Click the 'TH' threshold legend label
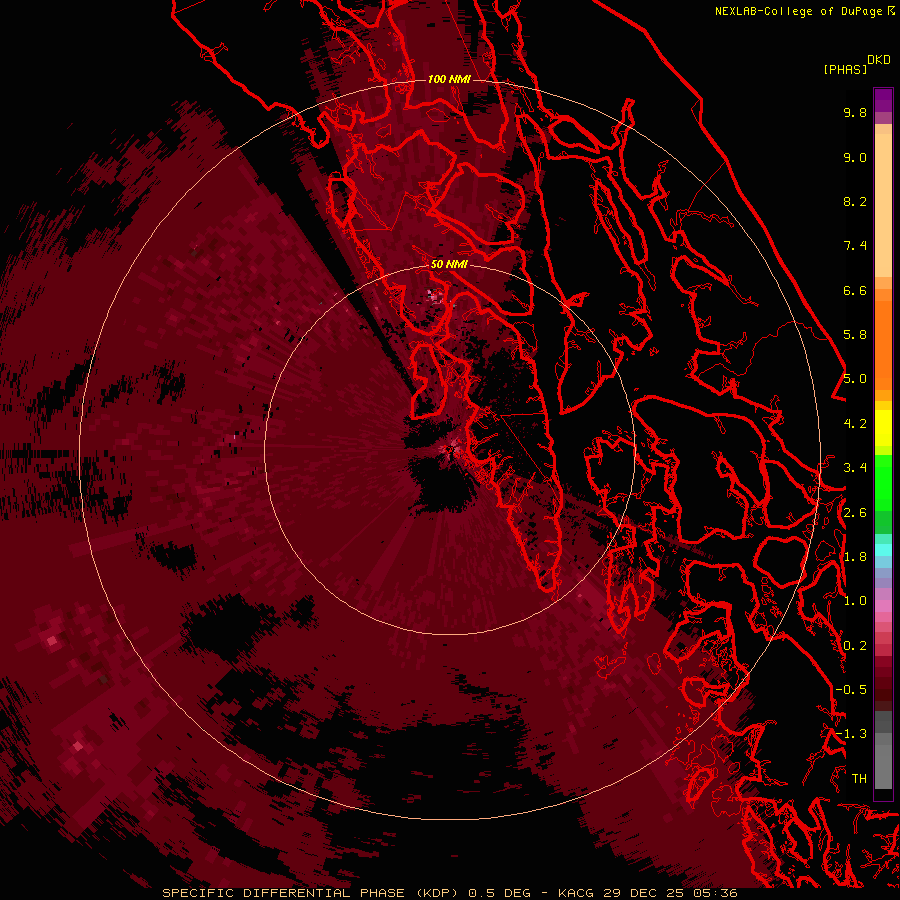The image size is (900, 900). [859, 779]
